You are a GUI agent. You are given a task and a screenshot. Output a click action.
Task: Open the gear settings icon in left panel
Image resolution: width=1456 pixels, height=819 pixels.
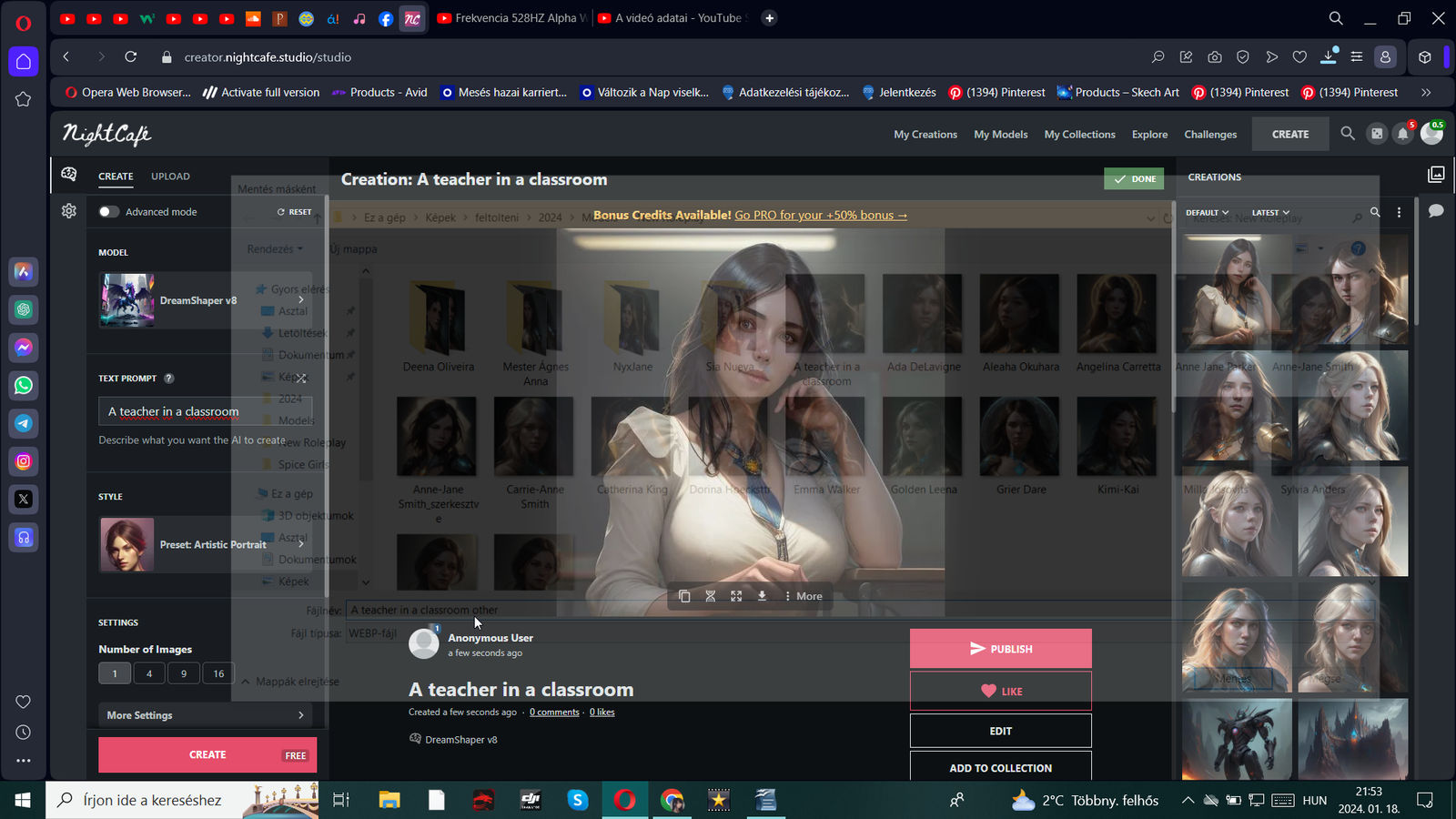tap(69, 211)
